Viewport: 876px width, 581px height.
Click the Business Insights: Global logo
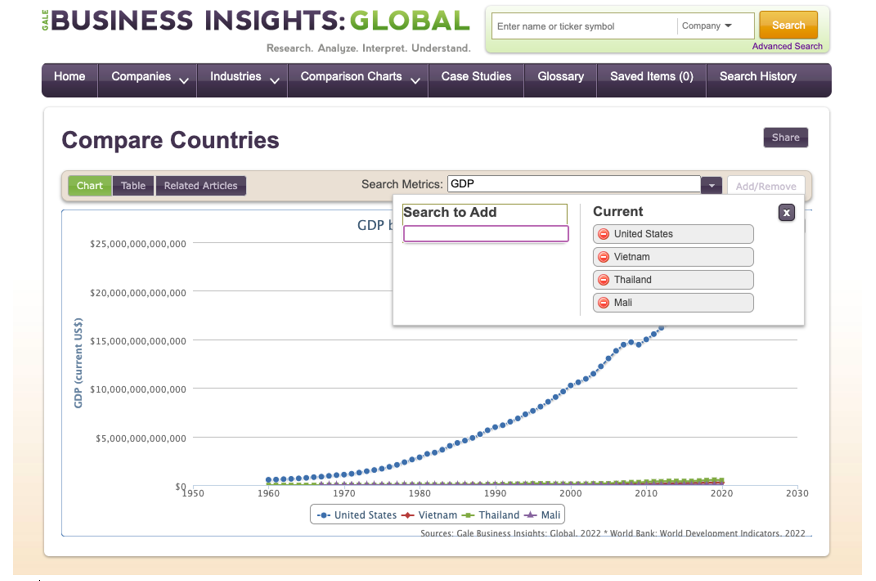coord(250,22)
